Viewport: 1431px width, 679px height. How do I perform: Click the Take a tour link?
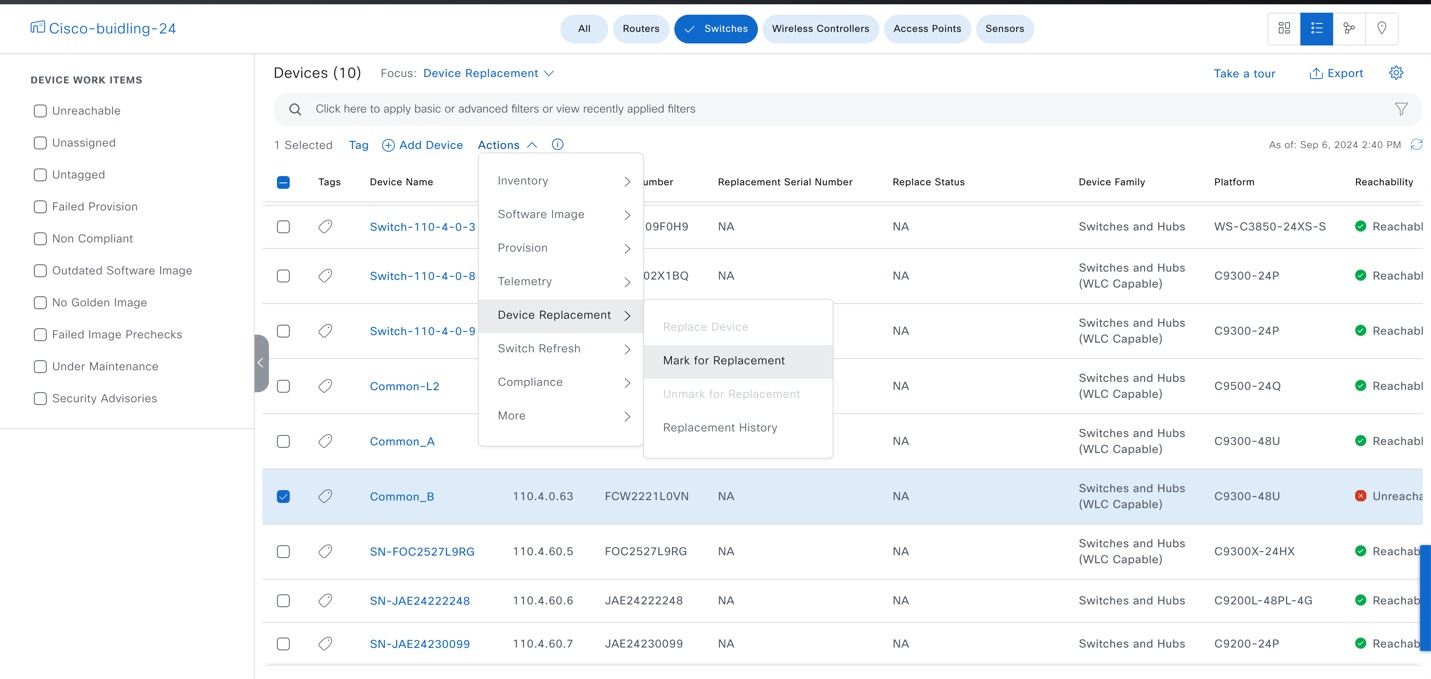coord(1244,72)
